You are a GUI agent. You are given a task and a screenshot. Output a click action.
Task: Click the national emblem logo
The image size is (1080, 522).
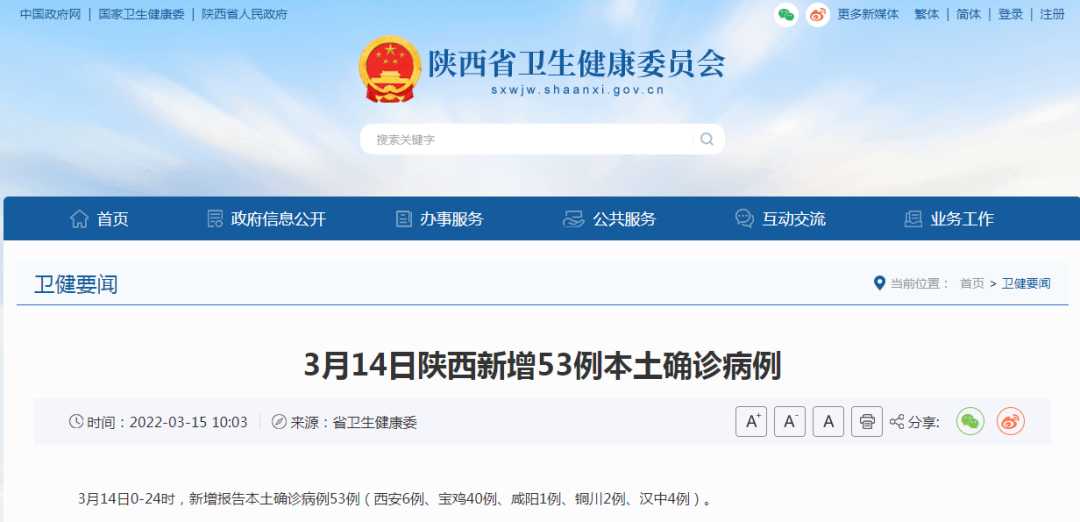point(389,70)
